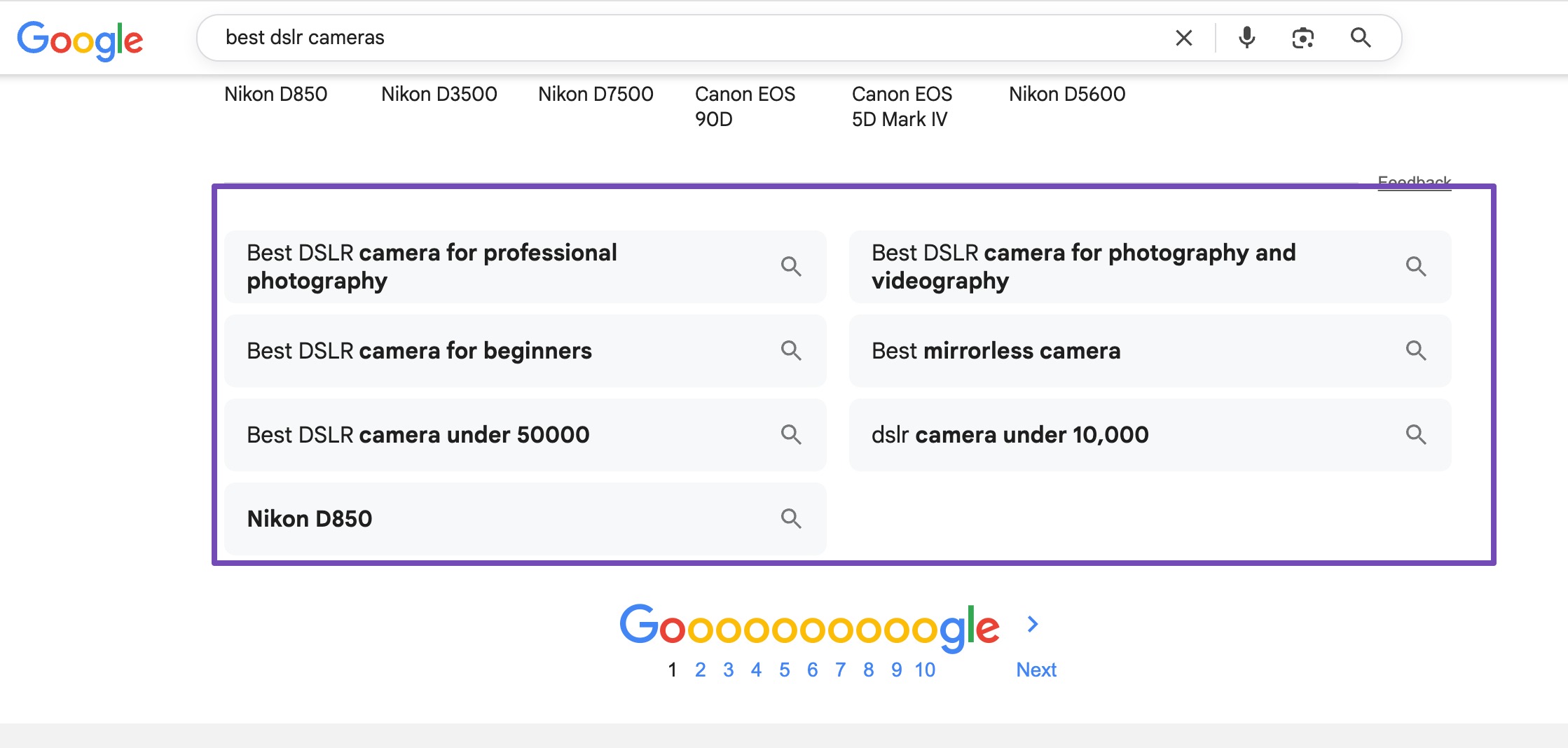Search dslr camera under 10,000 suggestion
The width and height of the screenshot is (1568, 748).
point(1150,435)
